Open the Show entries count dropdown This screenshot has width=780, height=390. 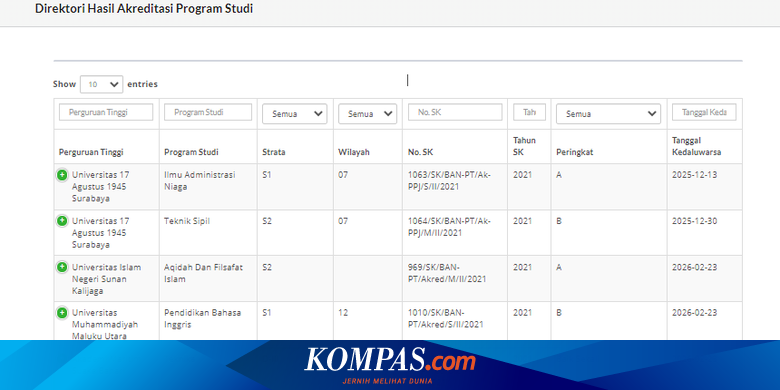(101, 84)
